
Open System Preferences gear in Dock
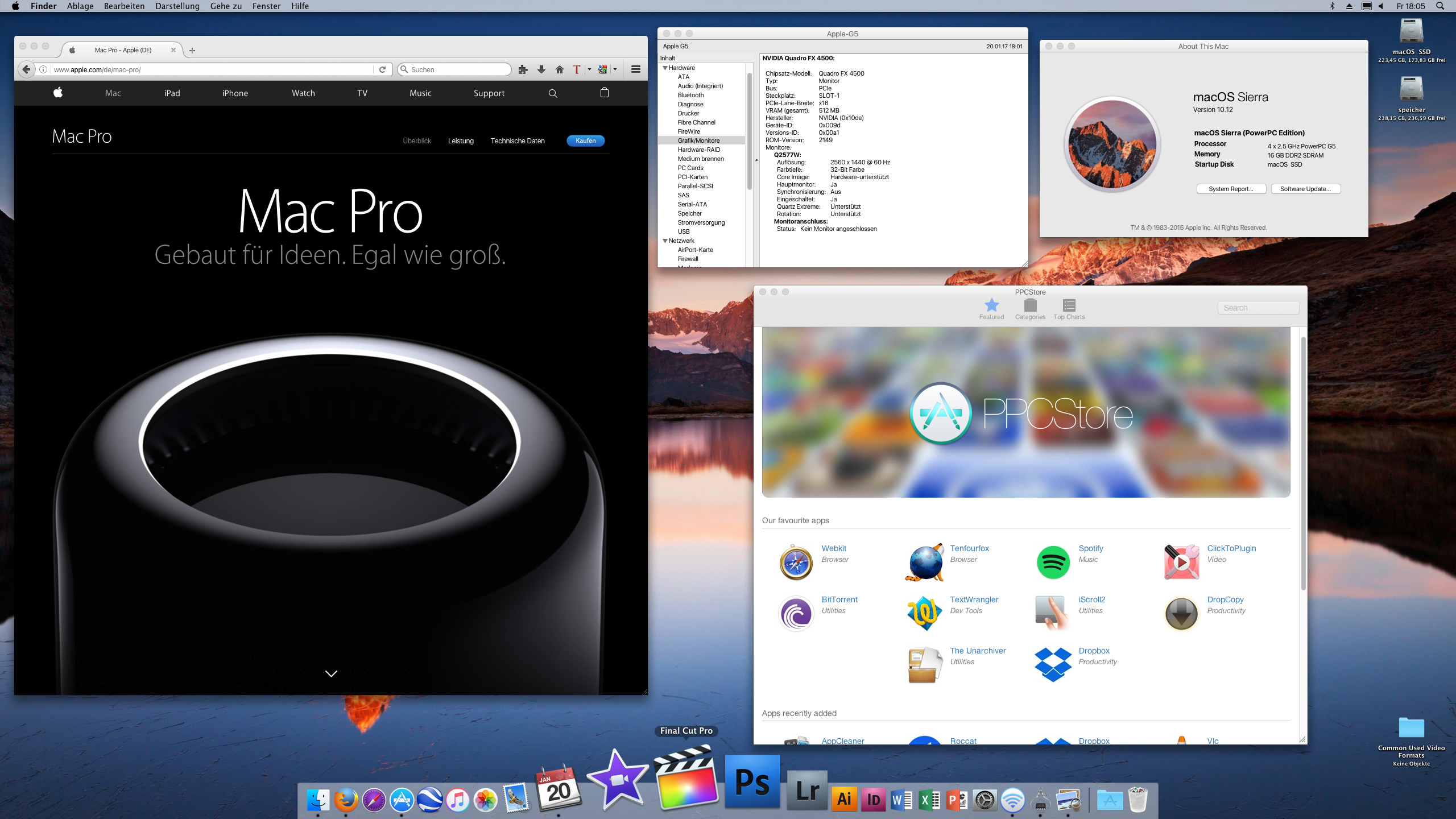(x=985, y=800)
